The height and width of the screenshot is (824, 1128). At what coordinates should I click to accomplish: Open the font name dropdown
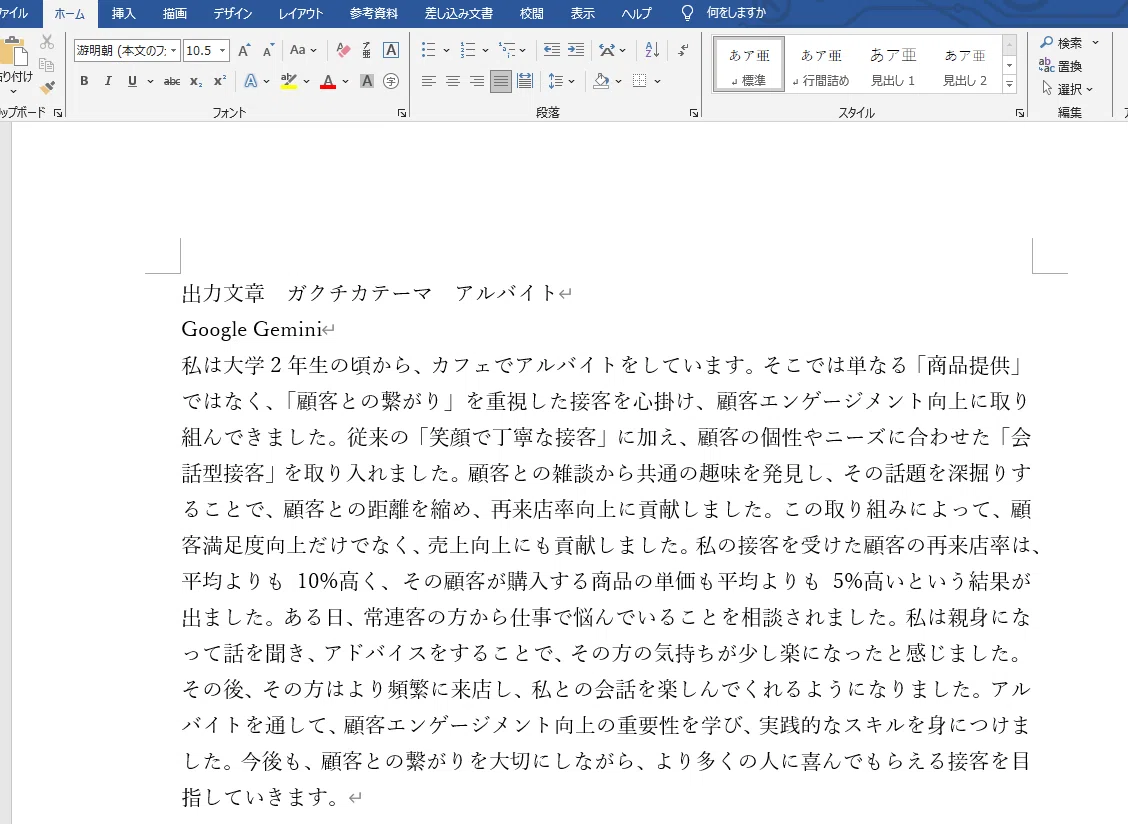point(173,50)
